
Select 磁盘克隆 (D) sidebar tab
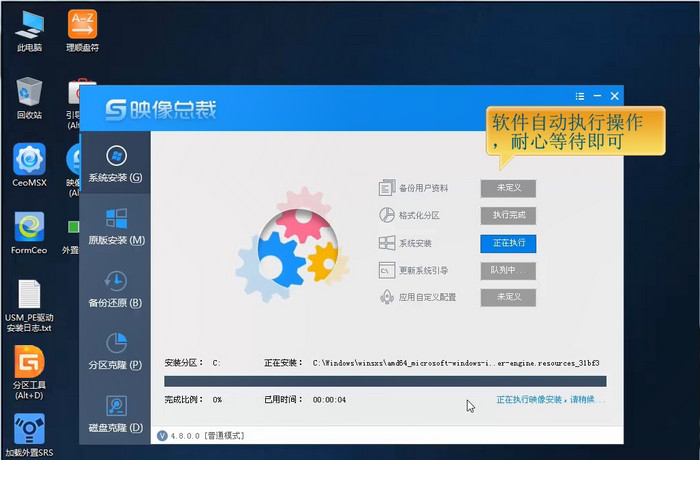(115, 414)
